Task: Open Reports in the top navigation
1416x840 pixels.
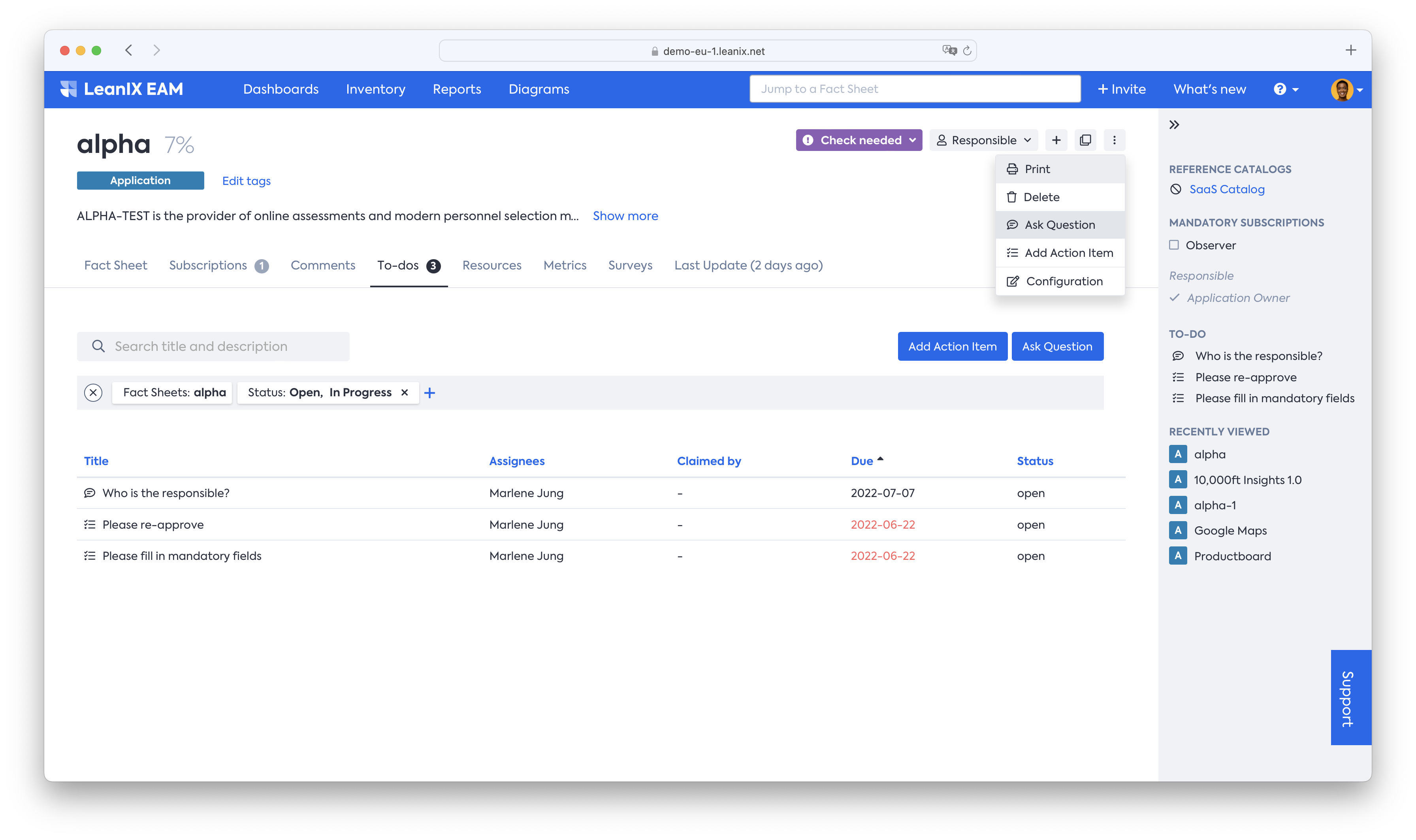Action: [x=457, y=89]
